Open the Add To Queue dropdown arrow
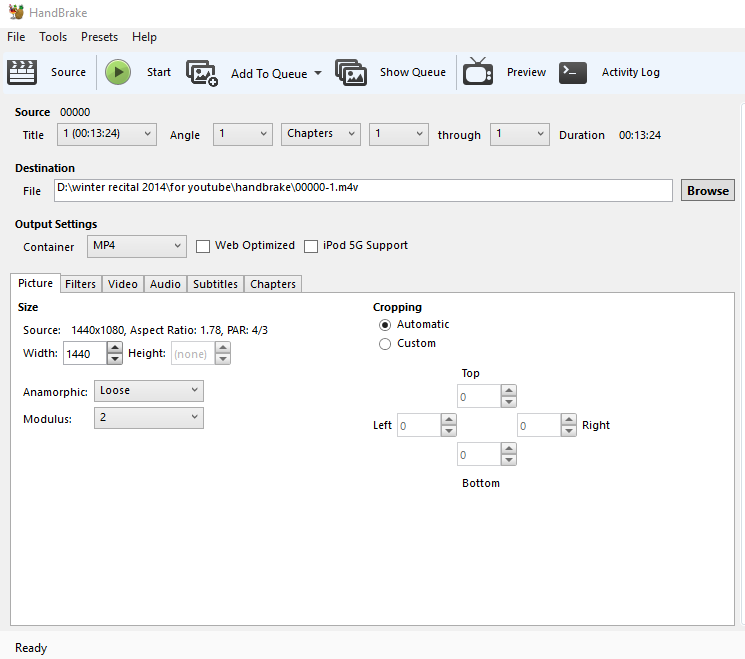Viewport: 745px width, 659px height. click(318, 73)
